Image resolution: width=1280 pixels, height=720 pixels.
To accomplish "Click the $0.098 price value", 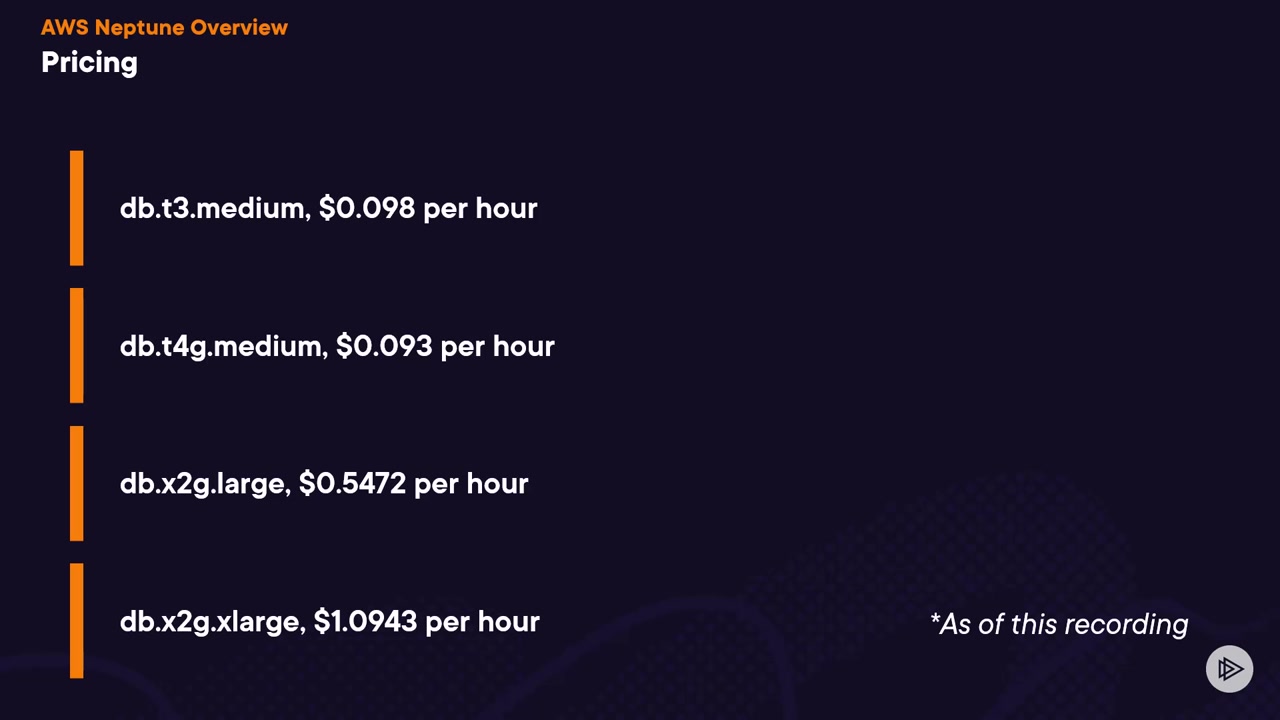I will click(366, 208).
